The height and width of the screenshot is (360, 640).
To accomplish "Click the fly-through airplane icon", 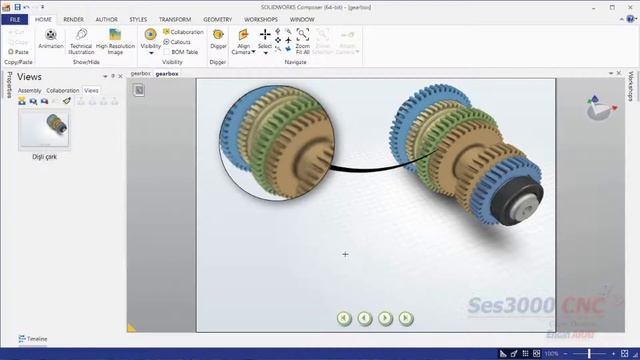I will tap(289, 40).
